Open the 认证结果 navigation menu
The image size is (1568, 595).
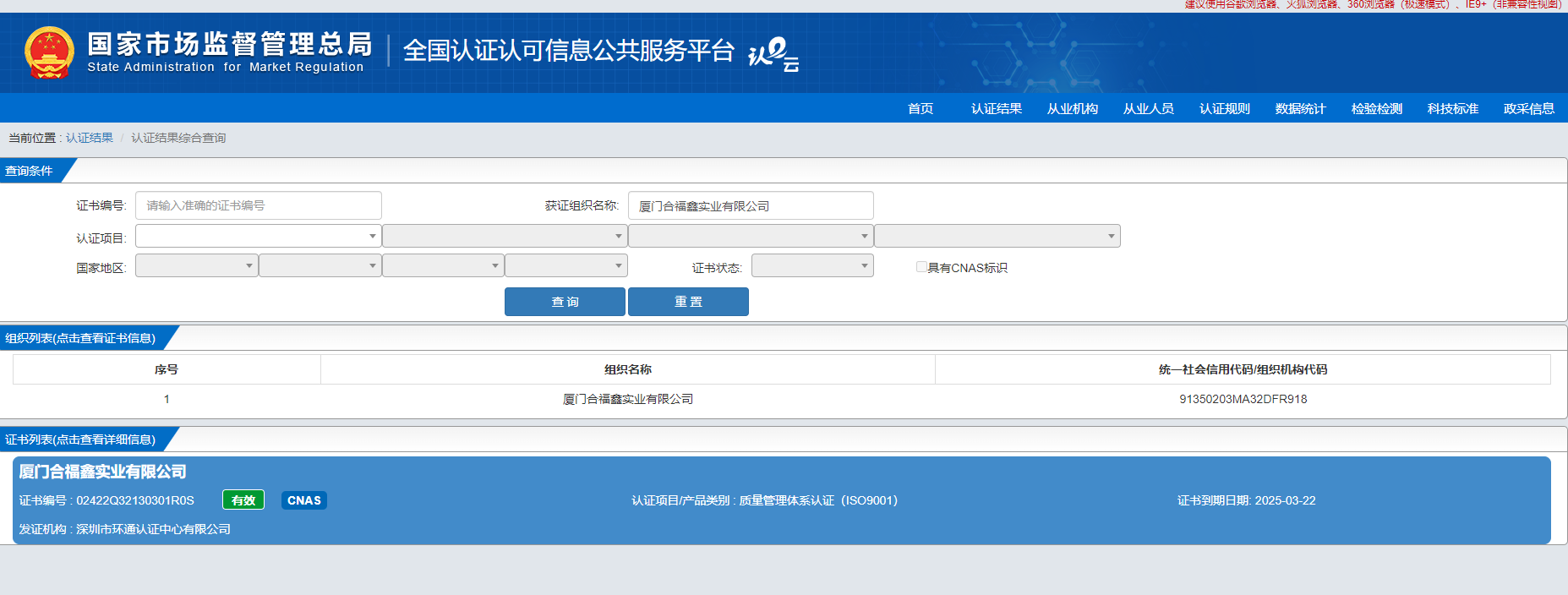click(997, 108)
